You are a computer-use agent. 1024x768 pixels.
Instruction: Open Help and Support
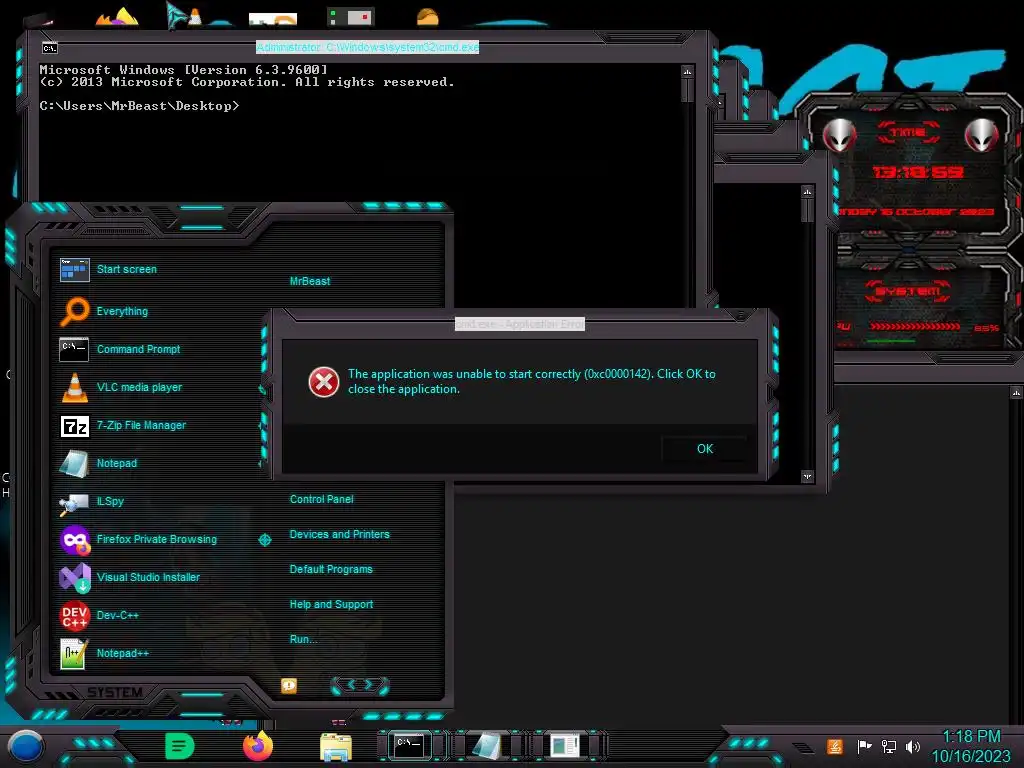(x=331, y=605)
